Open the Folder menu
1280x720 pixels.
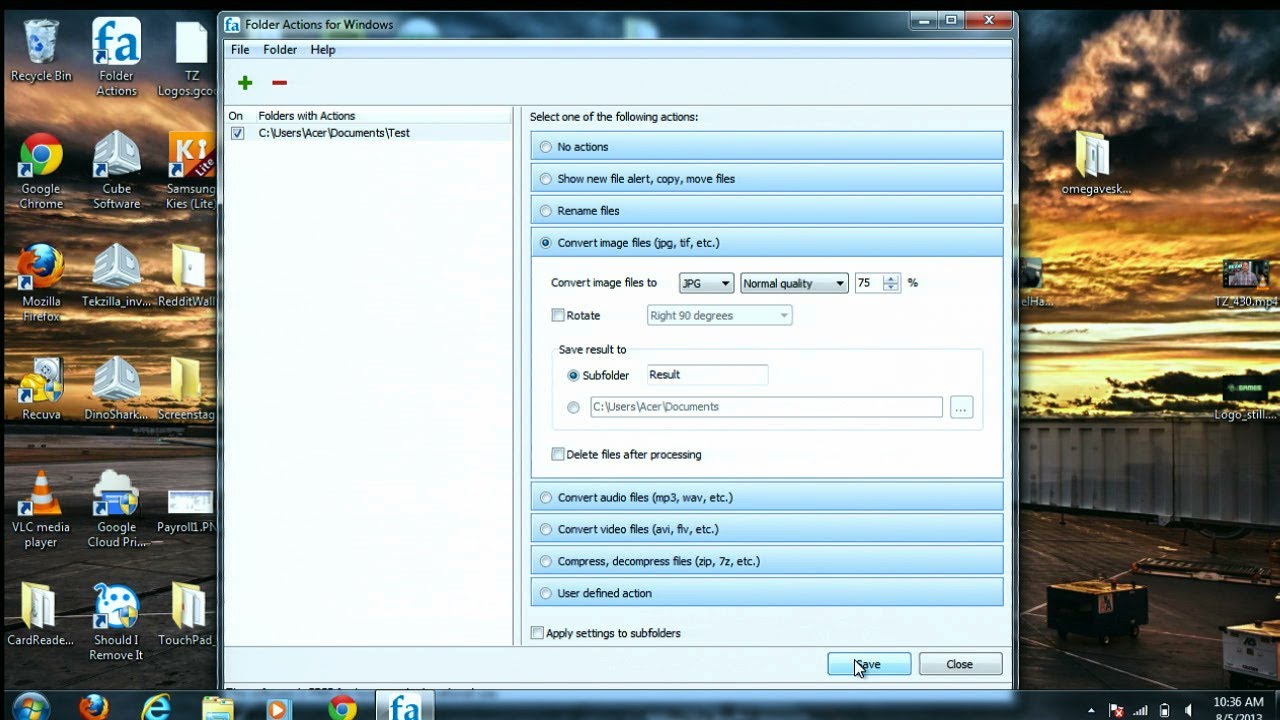coord(280,49)
